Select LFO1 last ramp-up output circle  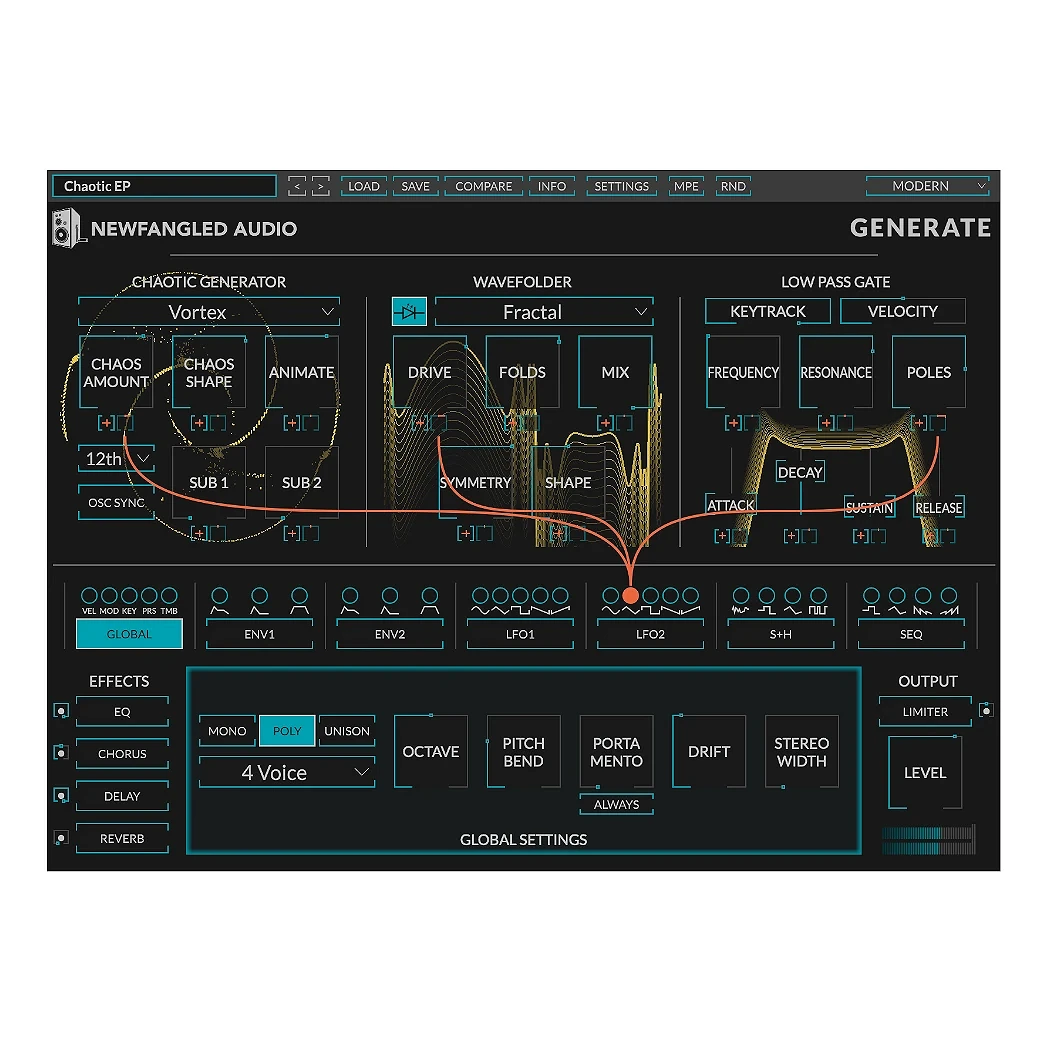click(560, 596)
